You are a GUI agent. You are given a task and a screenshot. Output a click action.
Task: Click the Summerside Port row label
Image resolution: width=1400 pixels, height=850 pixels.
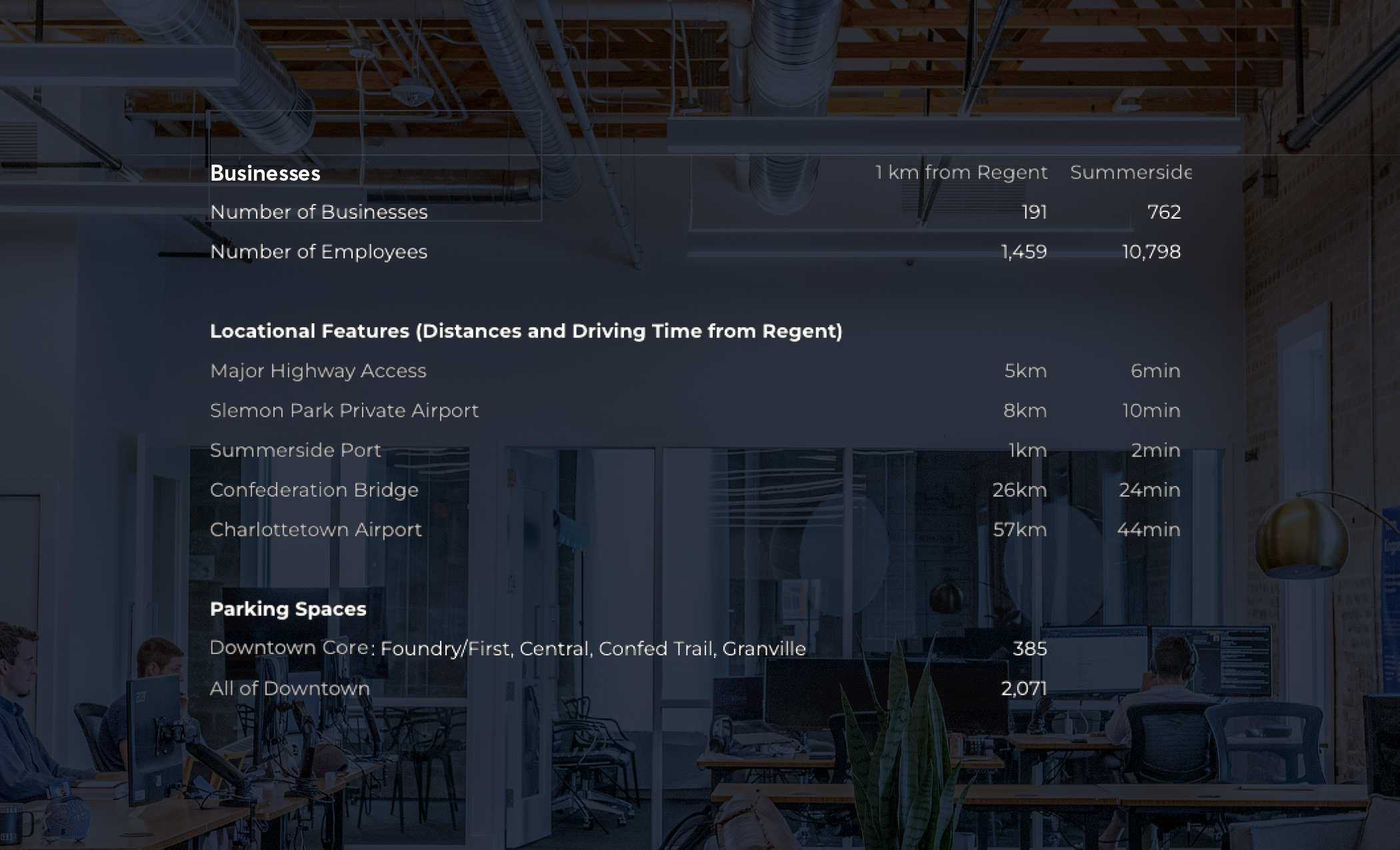(295, 451)
